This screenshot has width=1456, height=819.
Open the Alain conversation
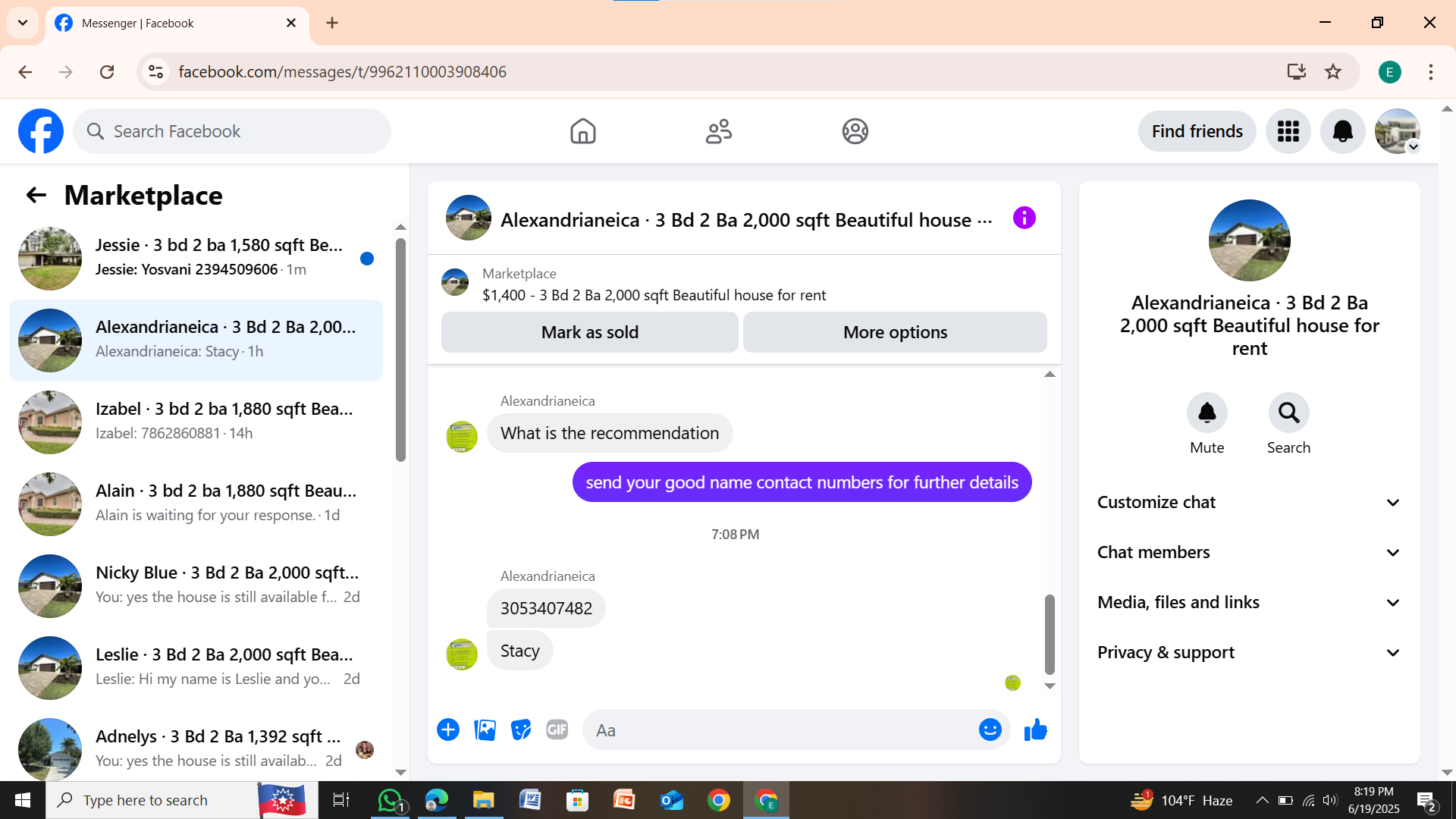[196, 504]
